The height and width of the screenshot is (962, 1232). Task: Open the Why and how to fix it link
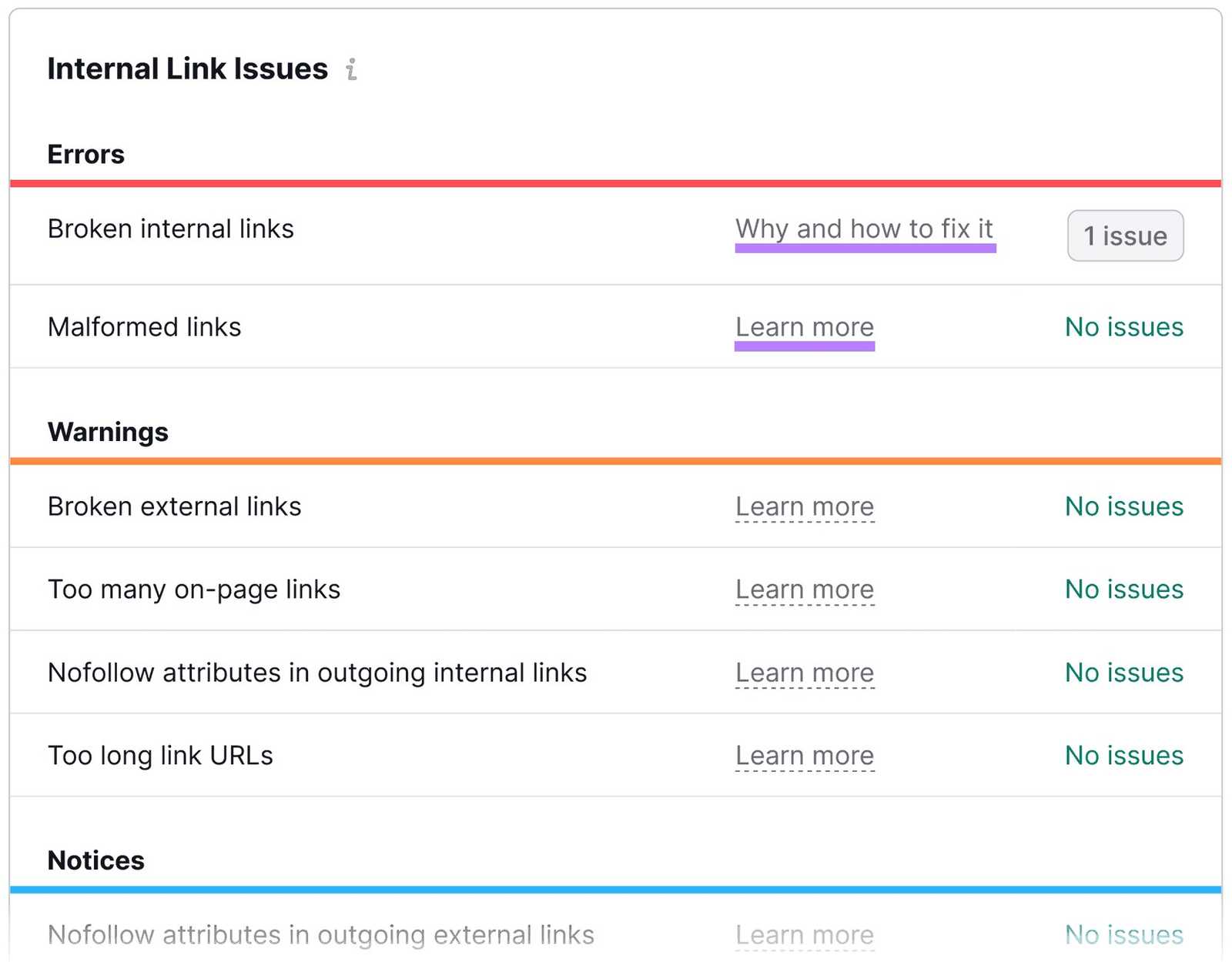tap(865, 229)
